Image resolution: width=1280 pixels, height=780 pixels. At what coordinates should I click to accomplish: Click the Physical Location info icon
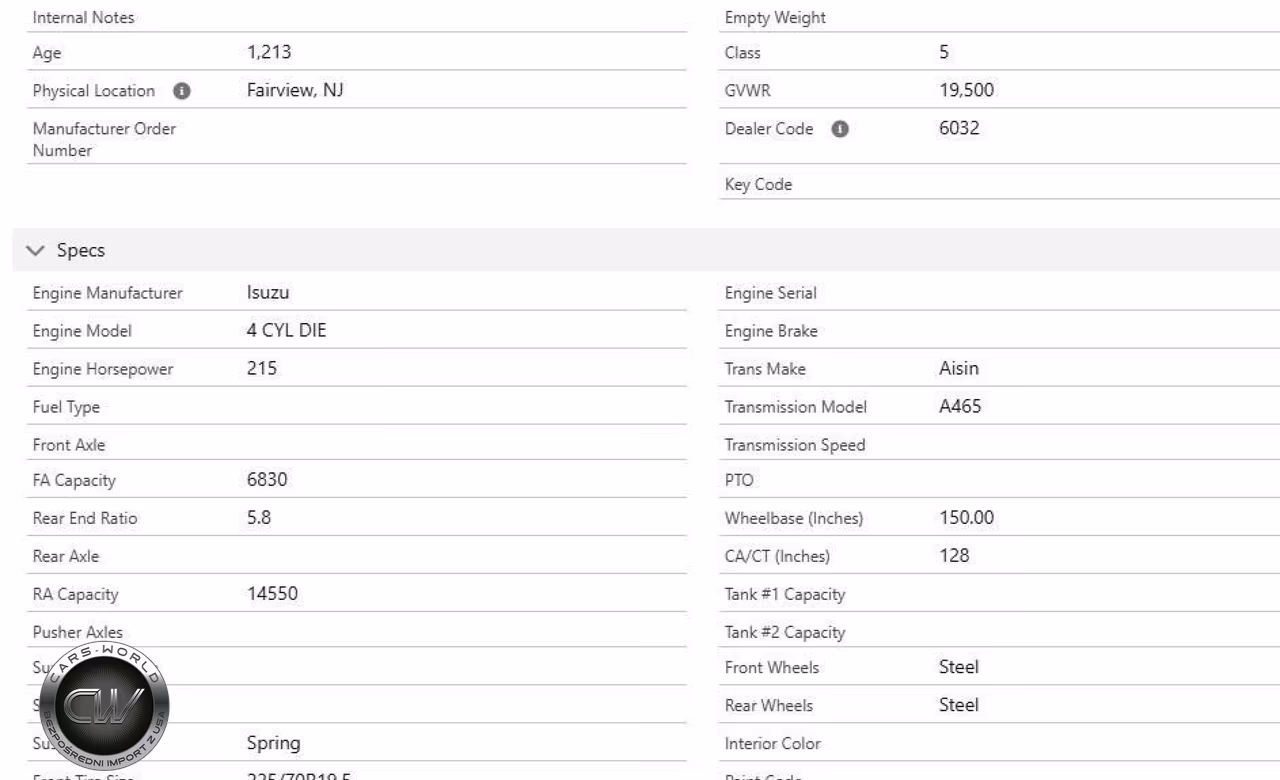tap(181, 91)
